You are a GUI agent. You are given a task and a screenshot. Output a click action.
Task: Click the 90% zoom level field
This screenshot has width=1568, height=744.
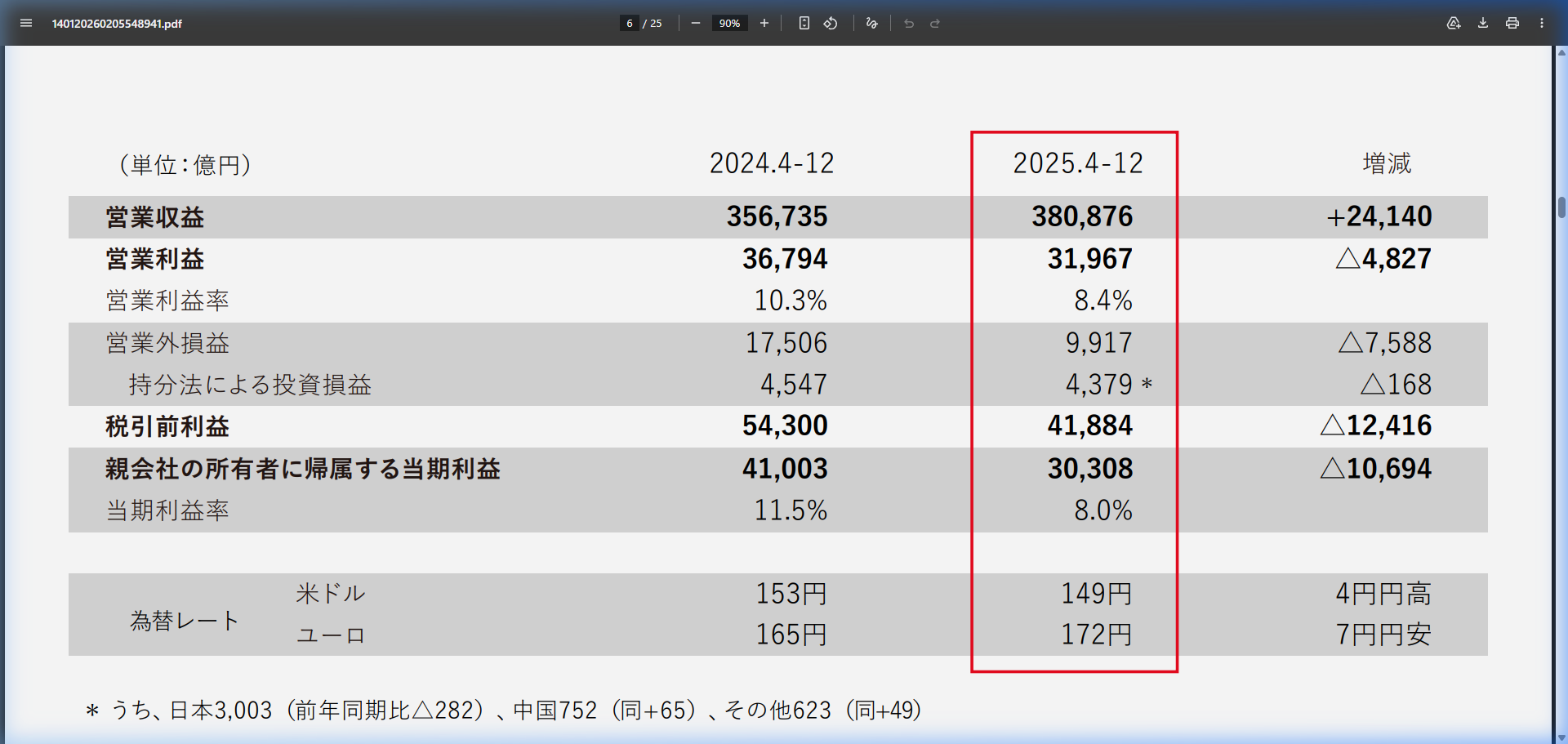[729, 24]
